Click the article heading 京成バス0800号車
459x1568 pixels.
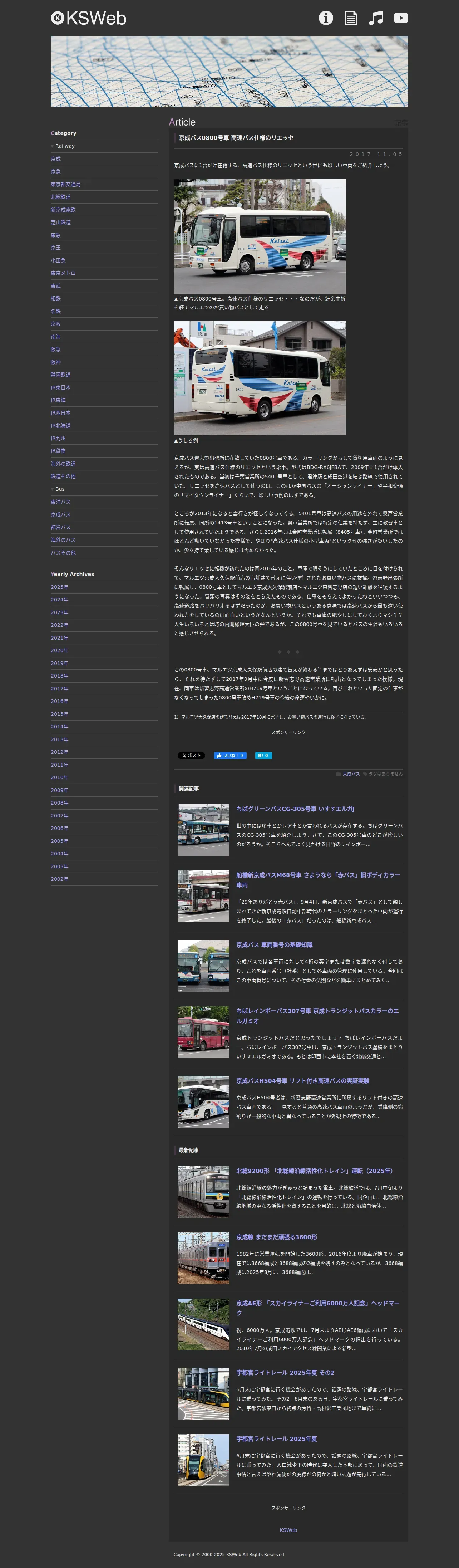[x=236, y=138]
